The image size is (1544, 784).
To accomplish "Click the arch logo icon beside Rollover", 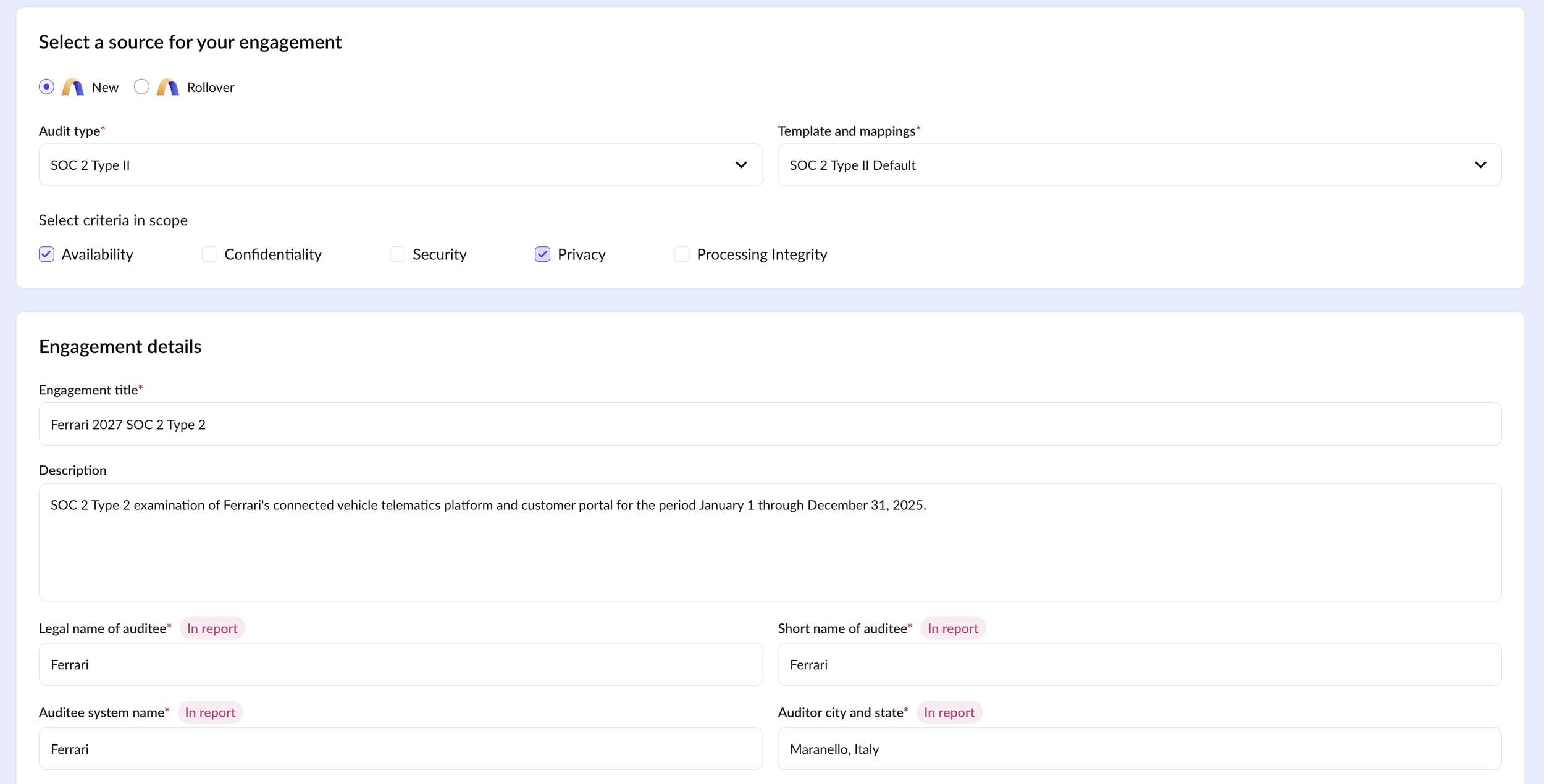I will tap(167, 87).
